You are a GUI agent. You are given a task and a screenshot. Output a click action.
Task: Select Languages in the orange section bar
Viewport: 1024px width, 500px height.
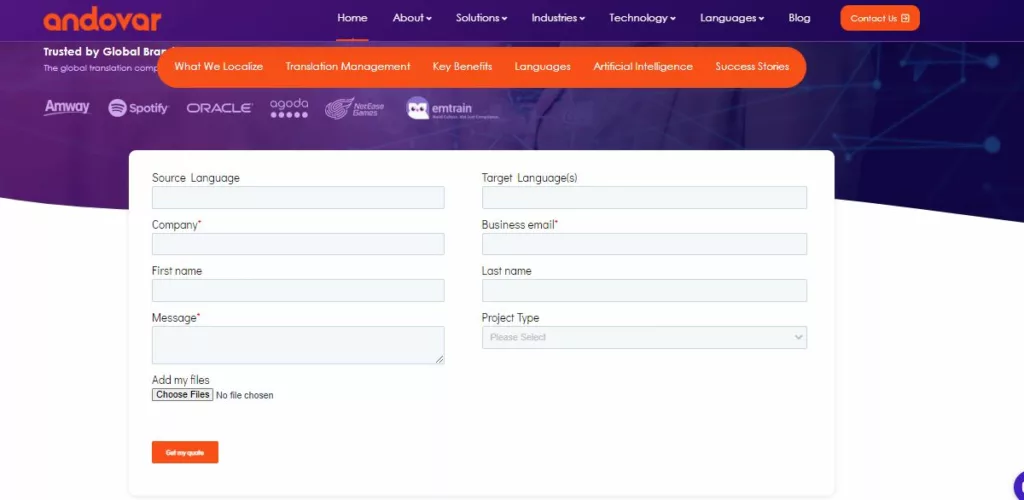pyautogui.click(x=543, y=67)
